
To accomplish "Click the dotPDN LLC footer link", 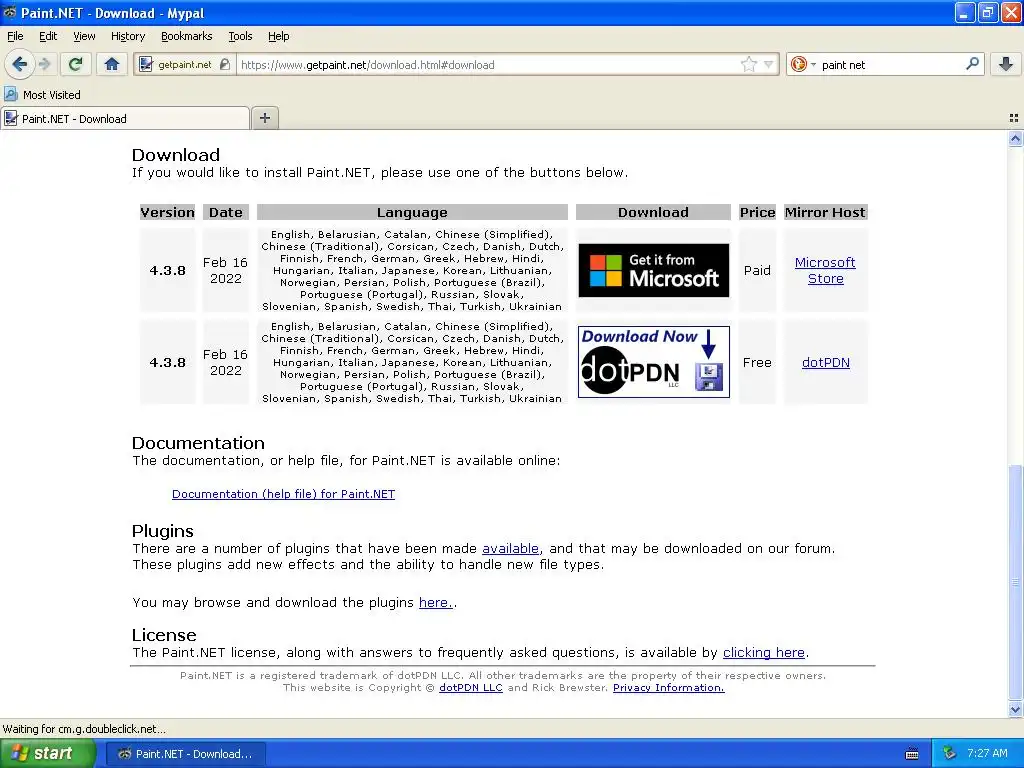I will click(x=471, y=688).
